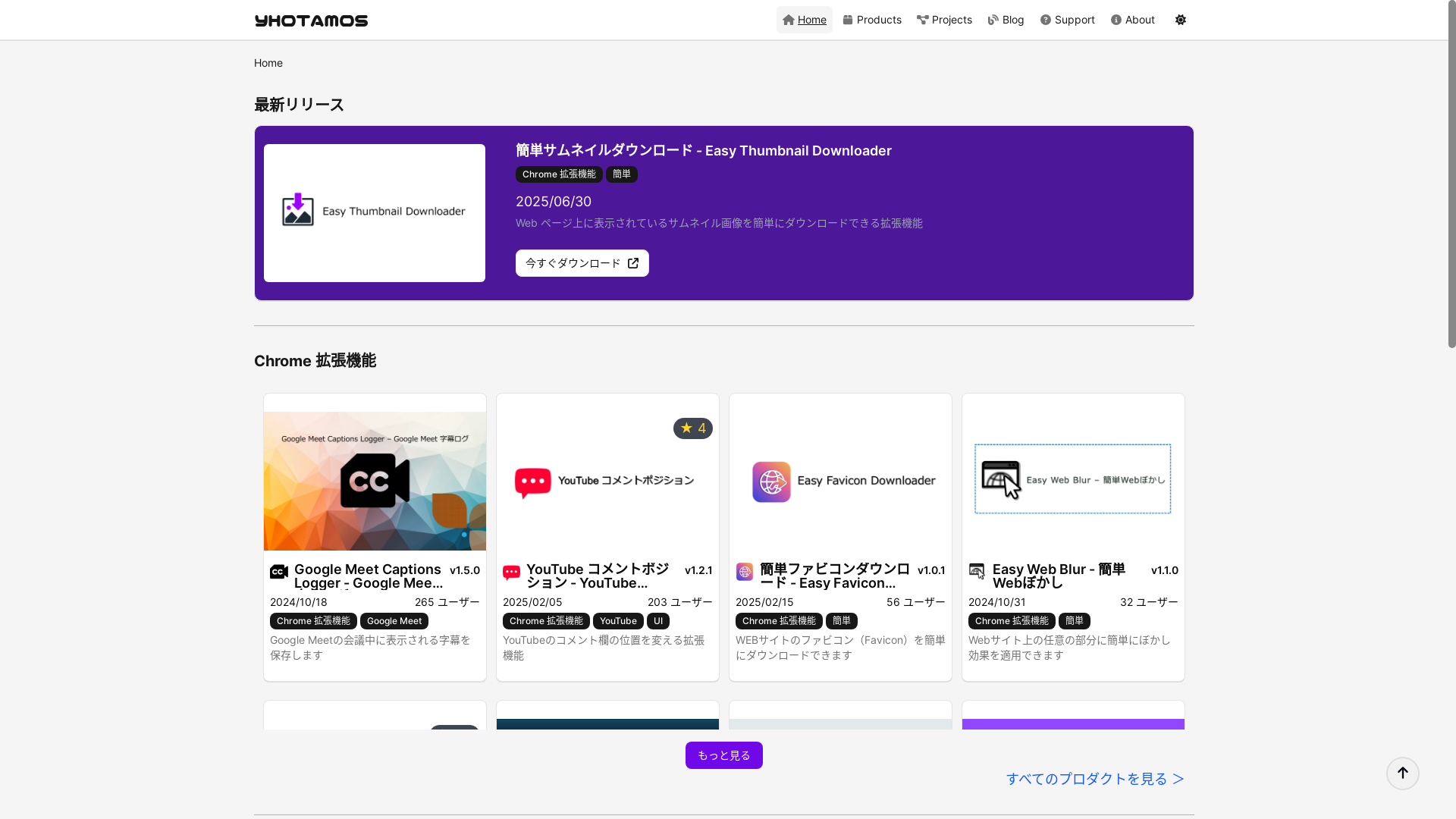
Task: Open the Products nav item
Action: [872, 20]
